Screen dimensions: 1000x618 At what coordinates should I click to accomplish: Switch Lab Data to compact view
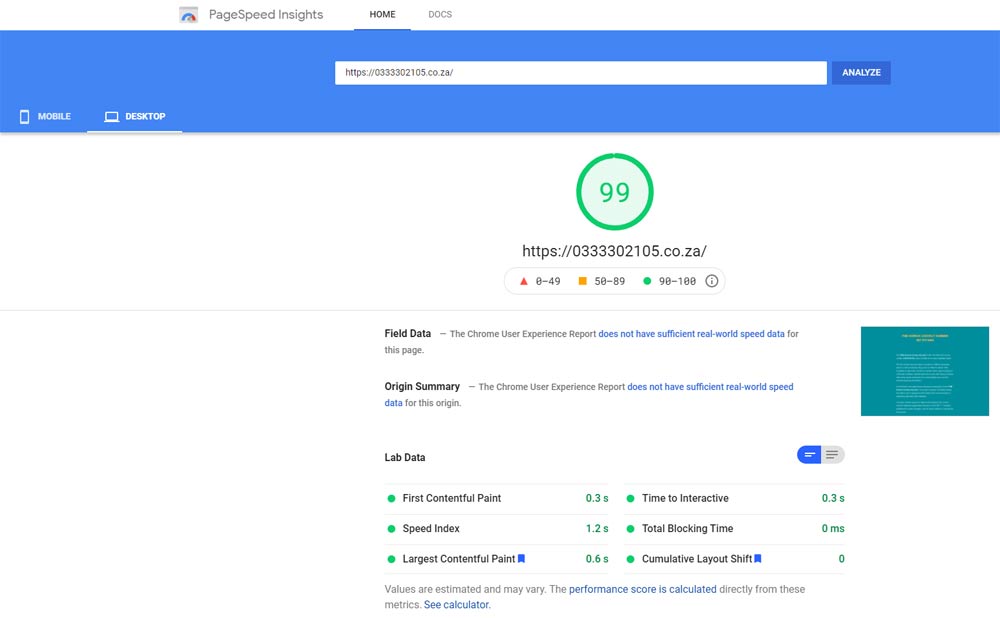[x=809, y=455]
